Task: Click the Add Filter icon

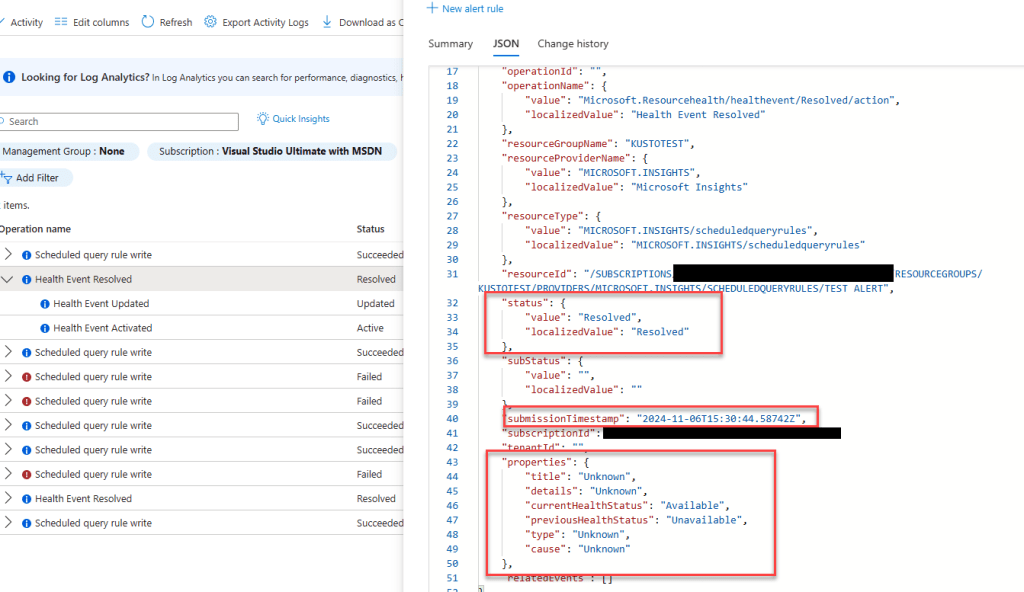Action: pyautogui.click(x=6, y=178)
